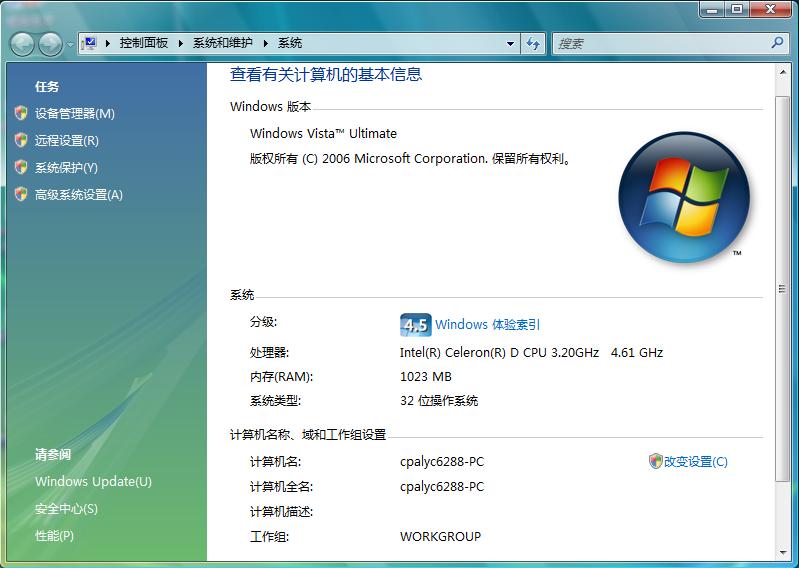This screenshot has height=568, width=799.
Task: Click the shield icon beside 远程设置(R)
Action: (x=21, y=140)
